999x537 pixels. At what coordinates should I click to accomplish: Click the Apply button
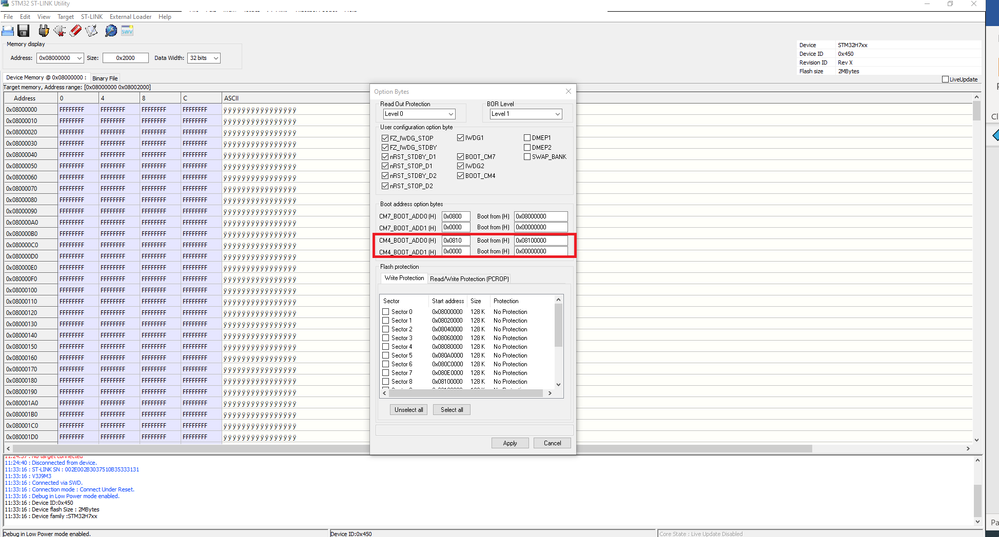click(510, 443)
